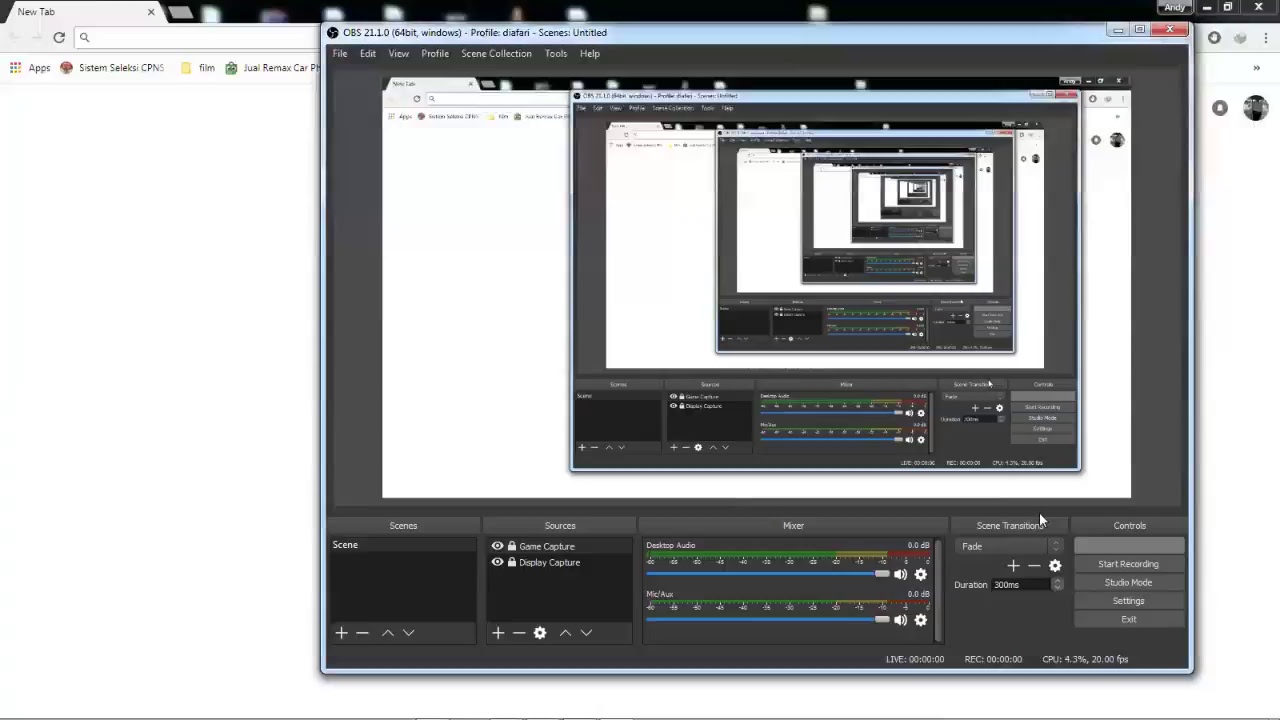Open the OBS Profile menu

coord(435,54)
